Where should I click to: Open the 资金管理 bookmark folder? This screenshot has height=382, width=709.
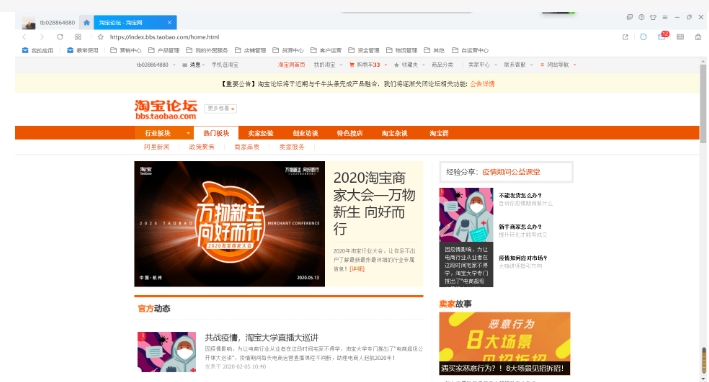pos(364,50)
